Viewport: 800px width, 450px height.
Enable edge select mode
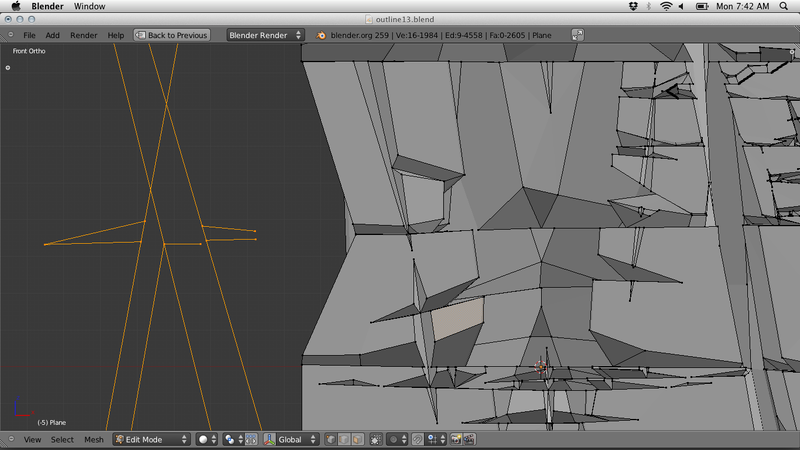click(x=344, y=439)
